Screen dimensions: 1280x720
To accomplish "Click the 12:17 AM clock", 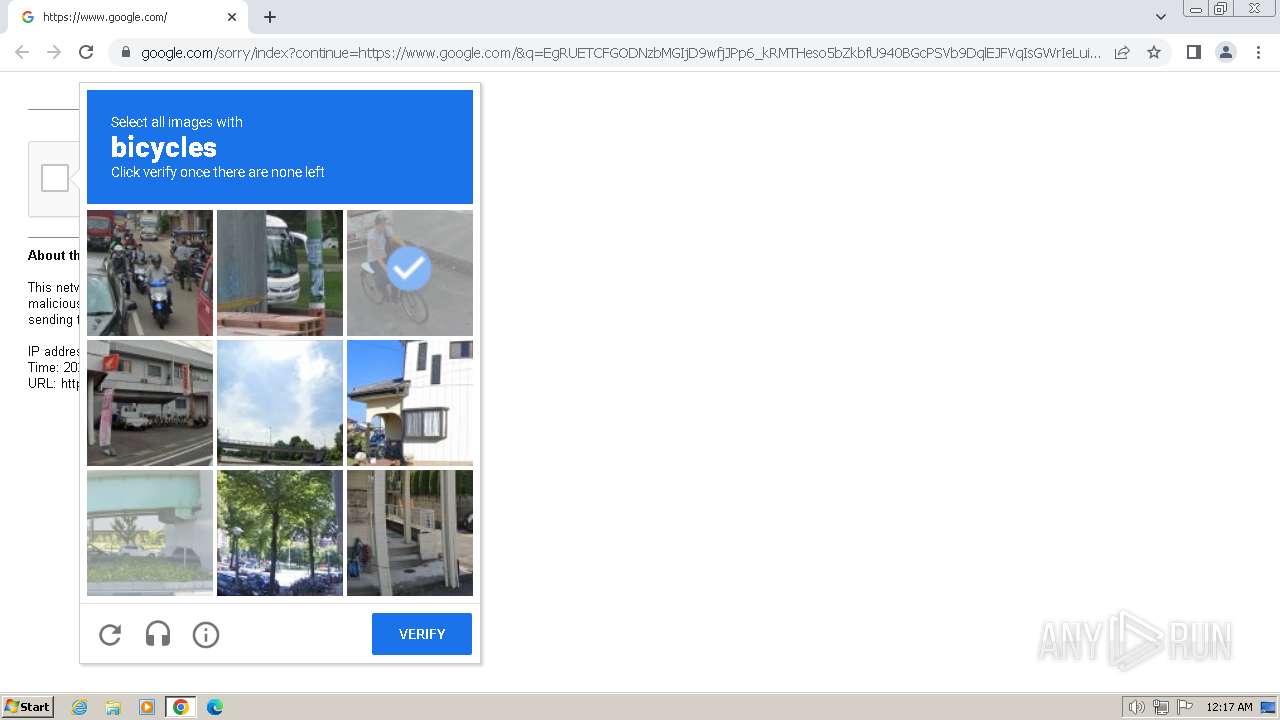I will 1229,707.
